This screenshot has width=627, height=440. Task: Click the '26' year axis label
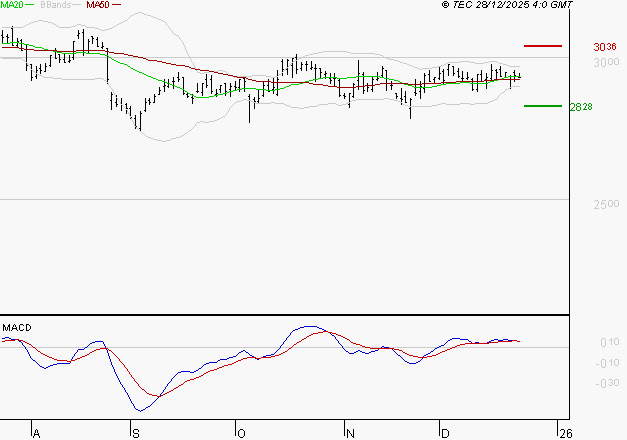pyautogui.click(x=565, y=433)
